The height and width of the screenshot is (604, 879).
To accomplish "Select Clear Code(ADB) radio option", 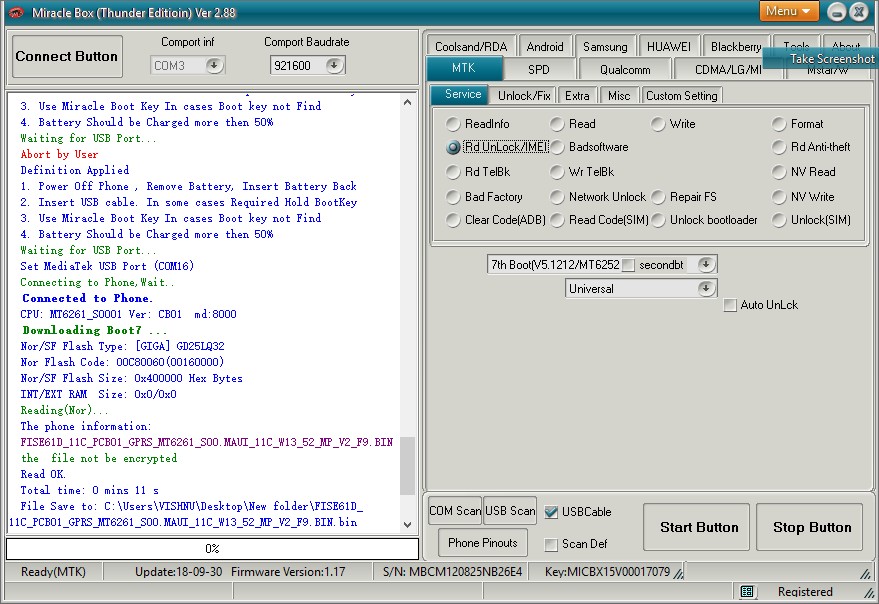I will click(x=453, y=220).
